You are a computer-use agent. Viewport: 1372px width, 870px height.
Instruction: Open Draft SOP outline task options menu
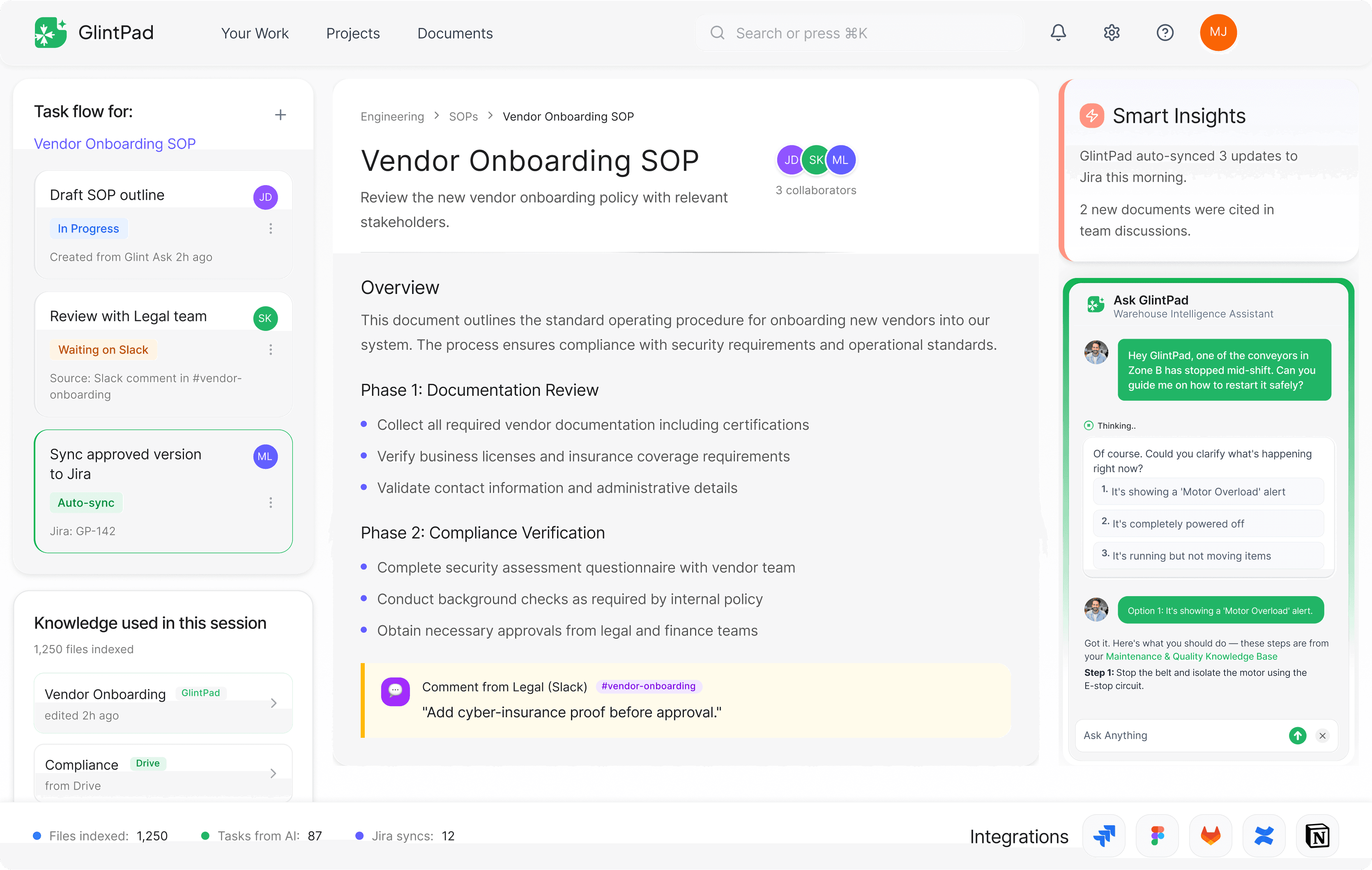point(271,228)
